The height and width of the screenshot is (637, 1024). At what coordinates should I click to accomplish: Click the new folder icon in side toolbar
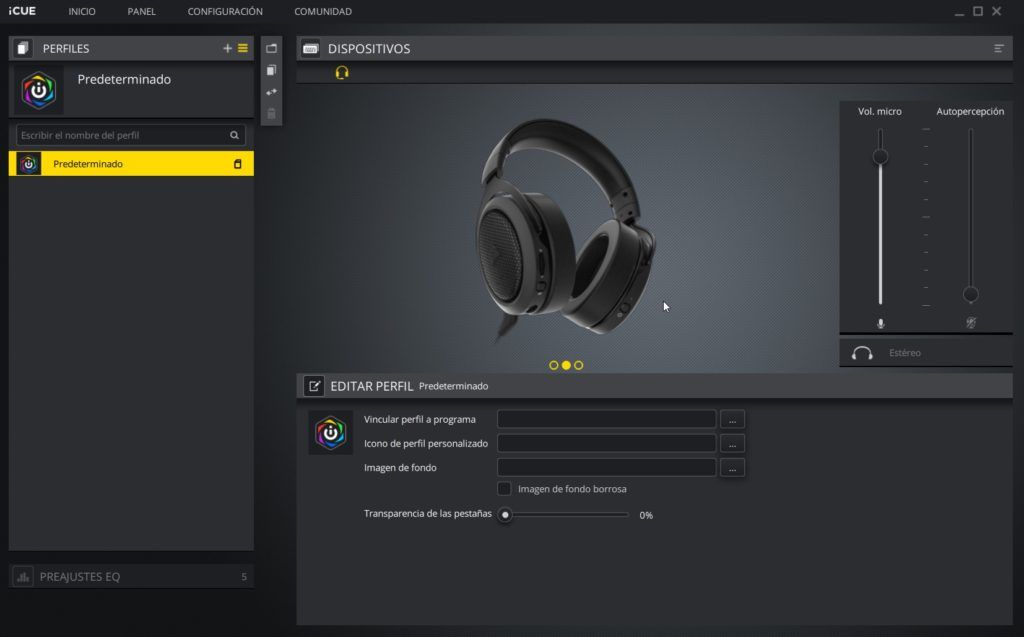click(272, 48)
